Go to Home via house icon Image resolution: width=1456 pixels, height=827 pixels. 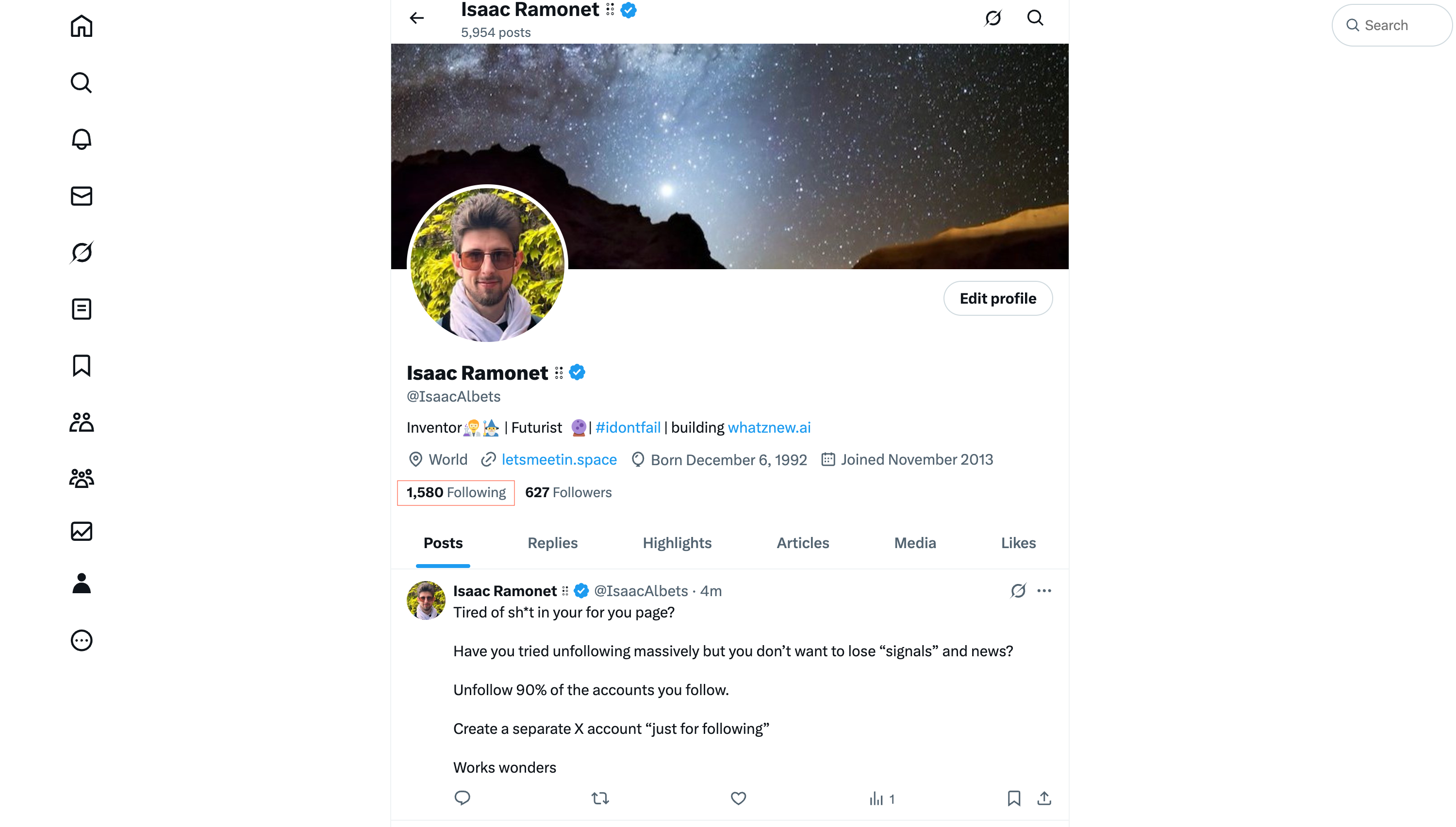click(x=81, y=26)
